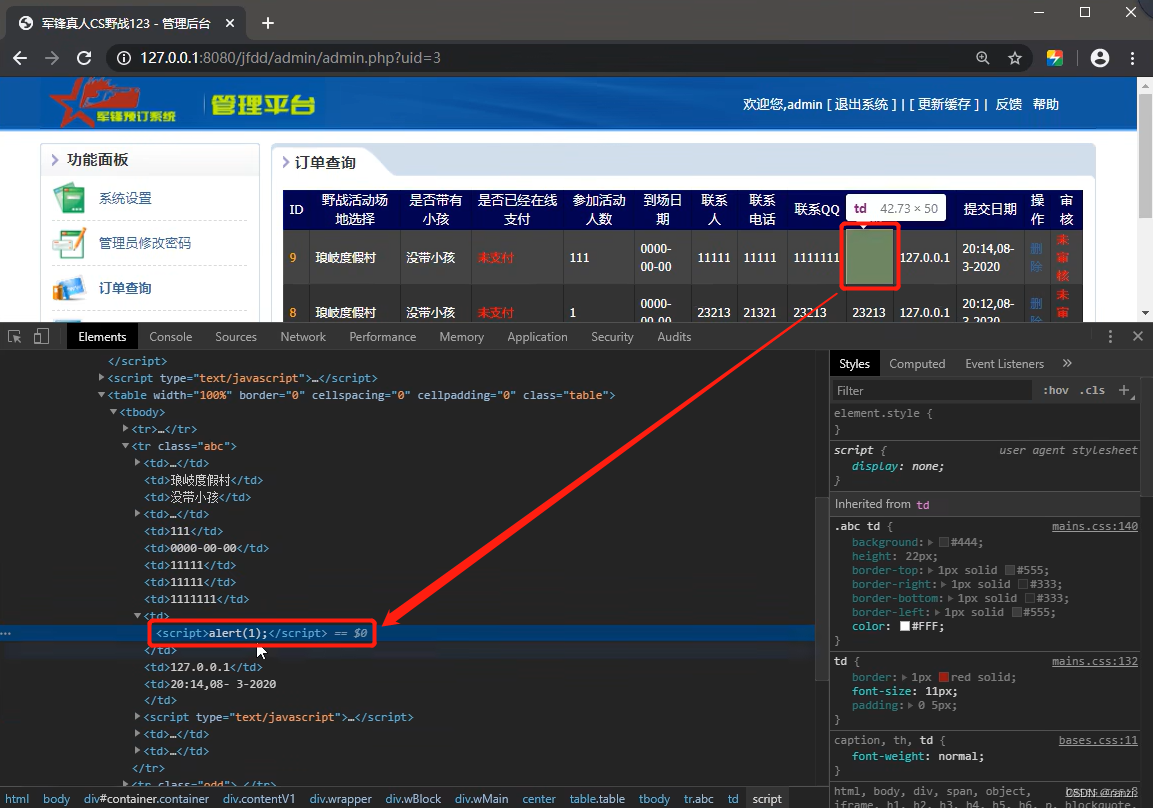Image resolution: width=1153 pixels, height=808 pixels.
Task: View site information icon in address bar
Action: point(124,58)
